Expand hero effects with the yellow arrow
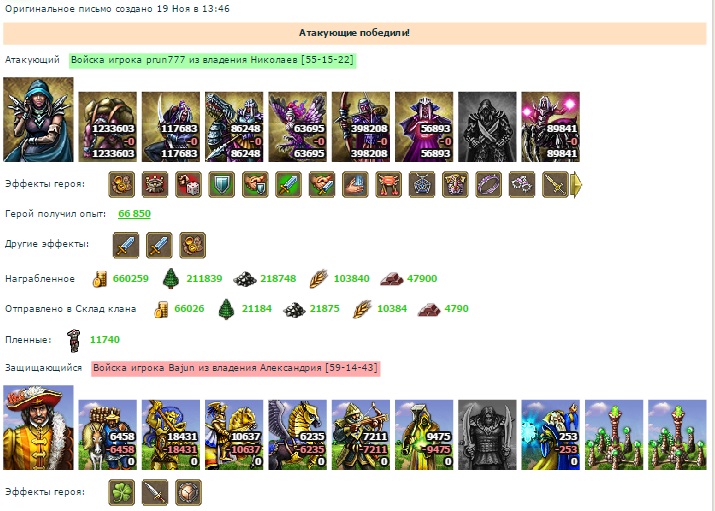Image resolution: width=715 pixels, height=511 pixels. (x=577, y=185)
